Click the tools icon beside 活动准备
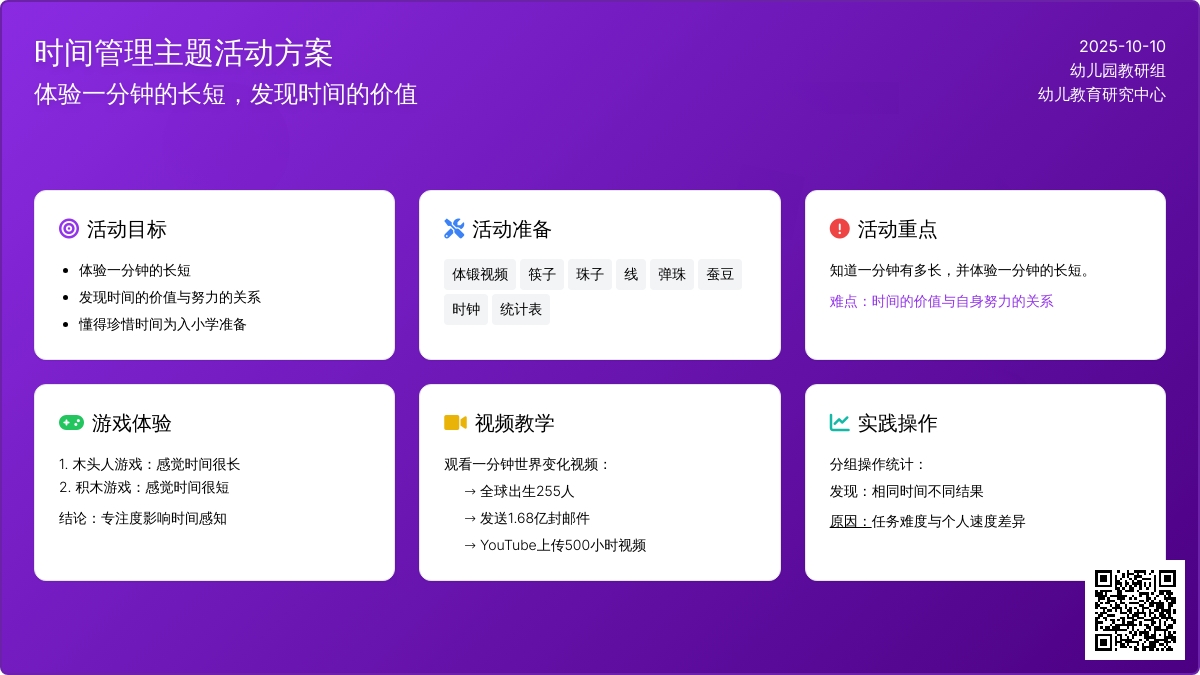1200x675 pixels. [x=454, y=229]
